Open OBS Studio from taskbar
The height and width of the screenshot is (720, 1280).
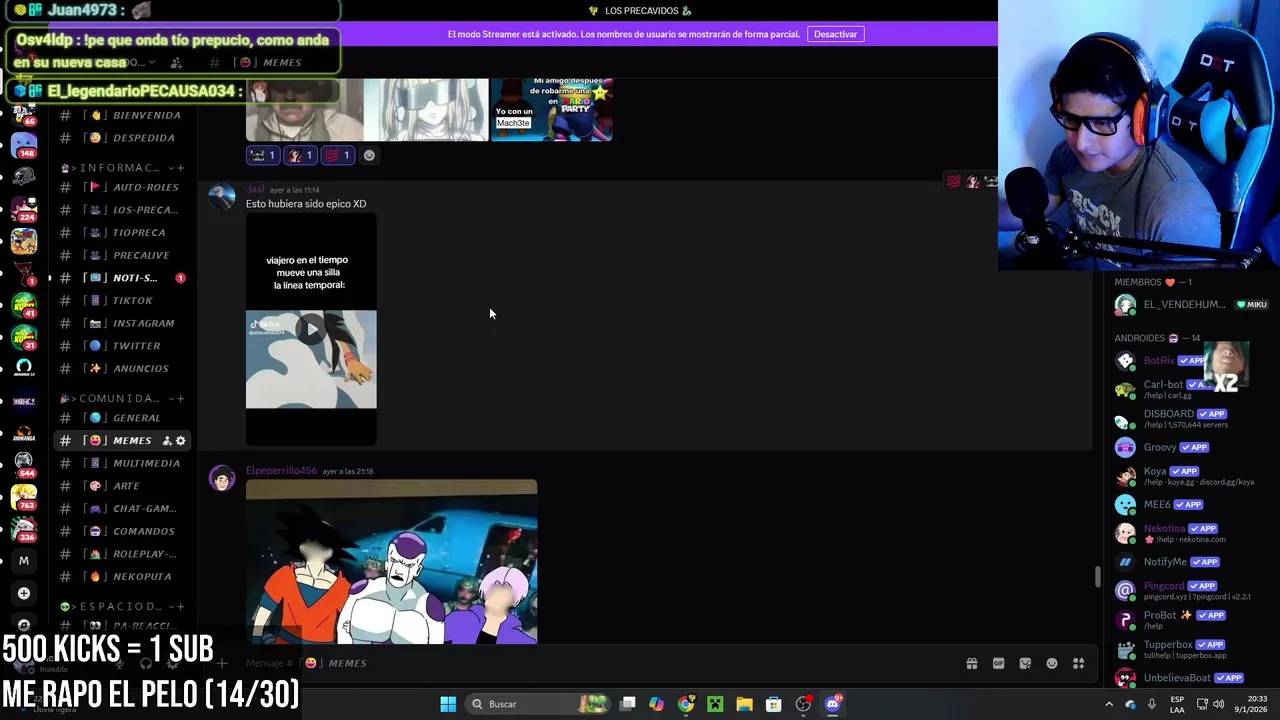click(x=803, y=704)
